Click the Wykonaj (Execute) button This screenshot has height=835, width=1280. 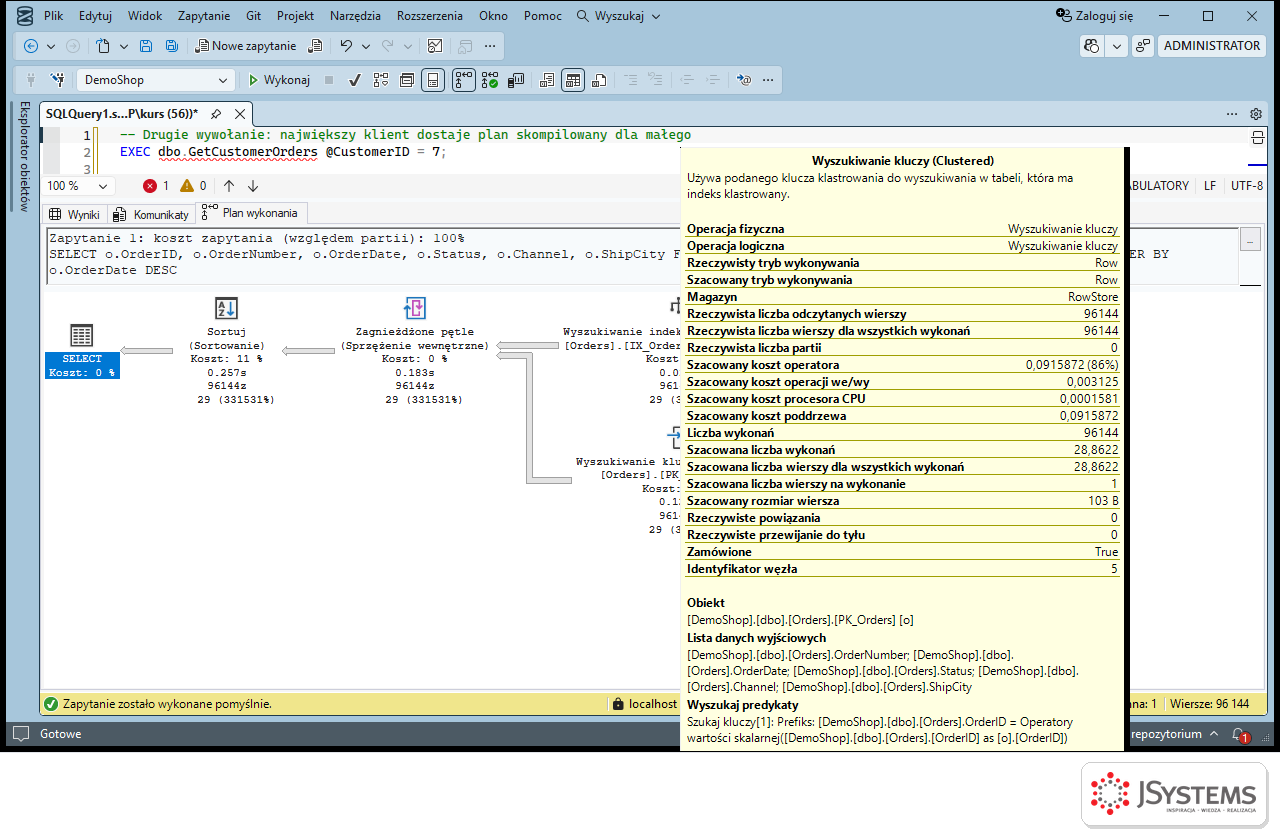pyautogui.click(x=279, y=80)
